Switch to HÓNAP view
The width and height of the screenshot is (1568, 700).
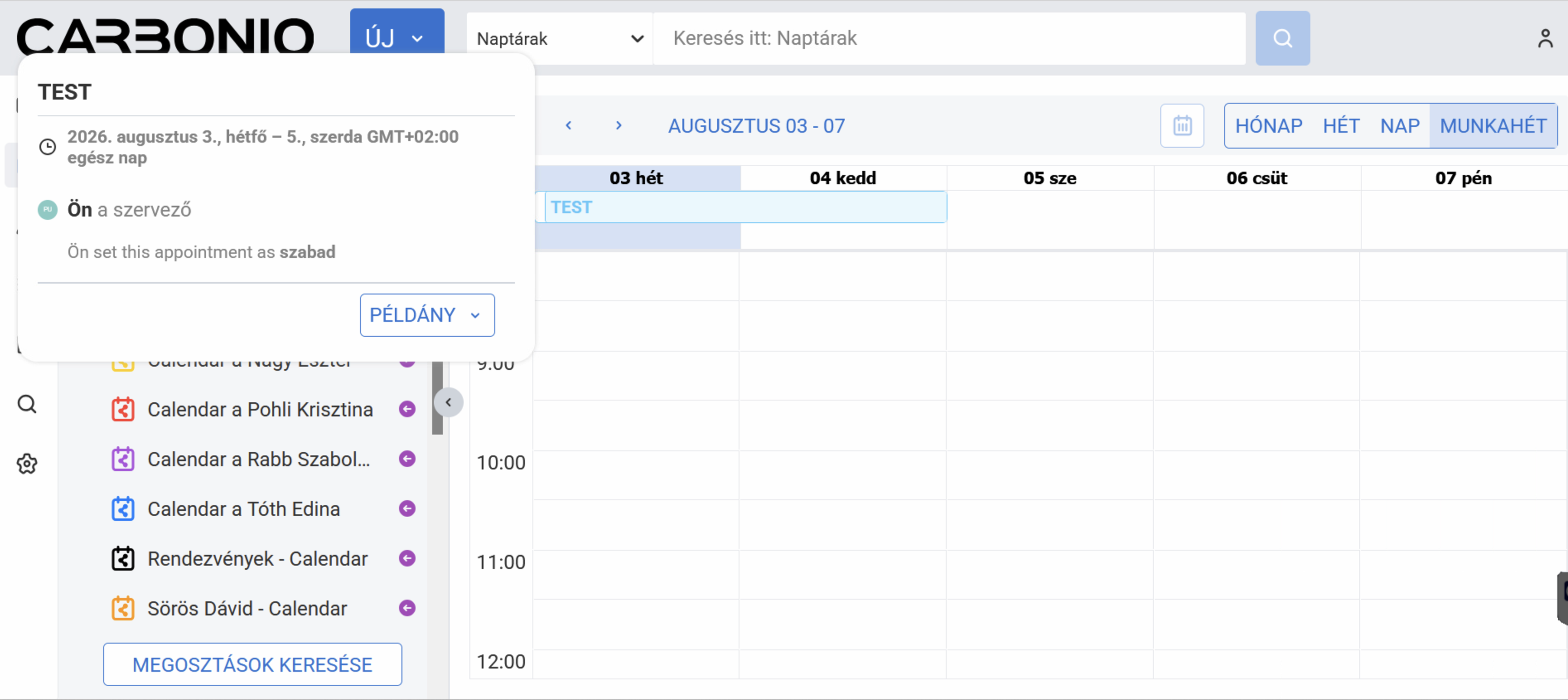click(x=1269, y=125)
